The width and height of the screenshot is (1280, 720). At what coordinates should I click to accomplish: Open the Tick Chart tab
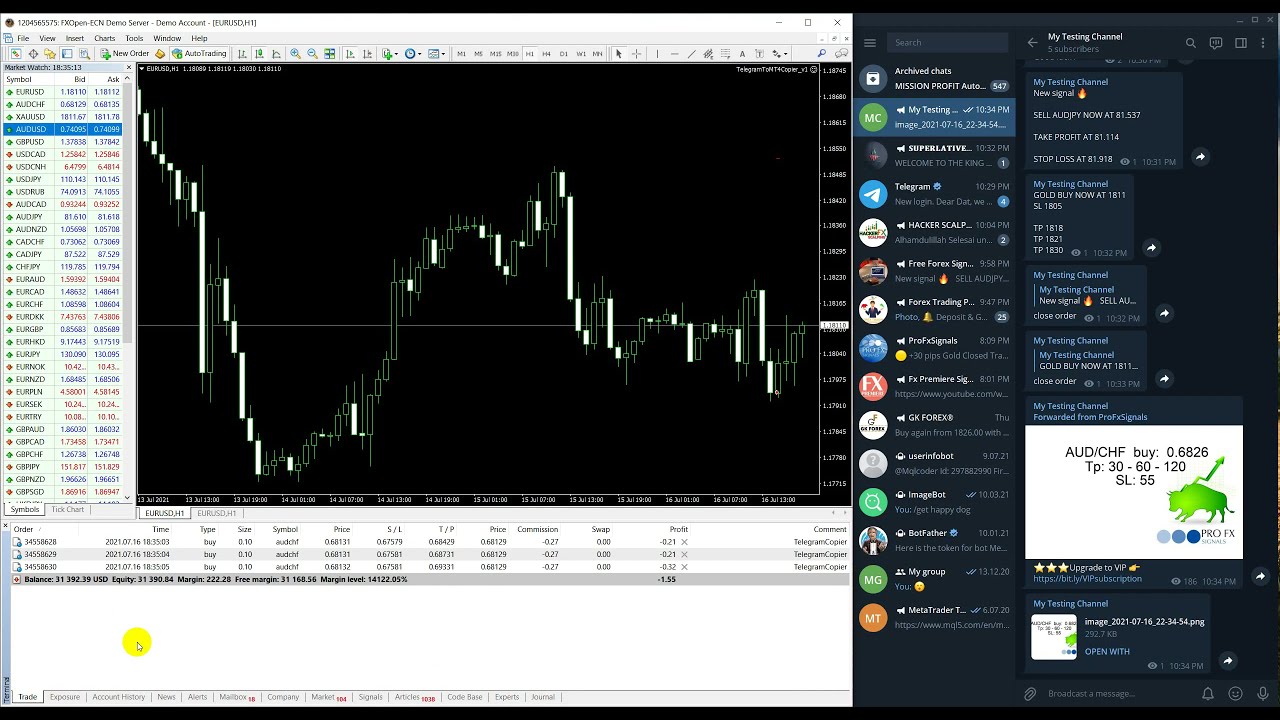pos(68,510)
